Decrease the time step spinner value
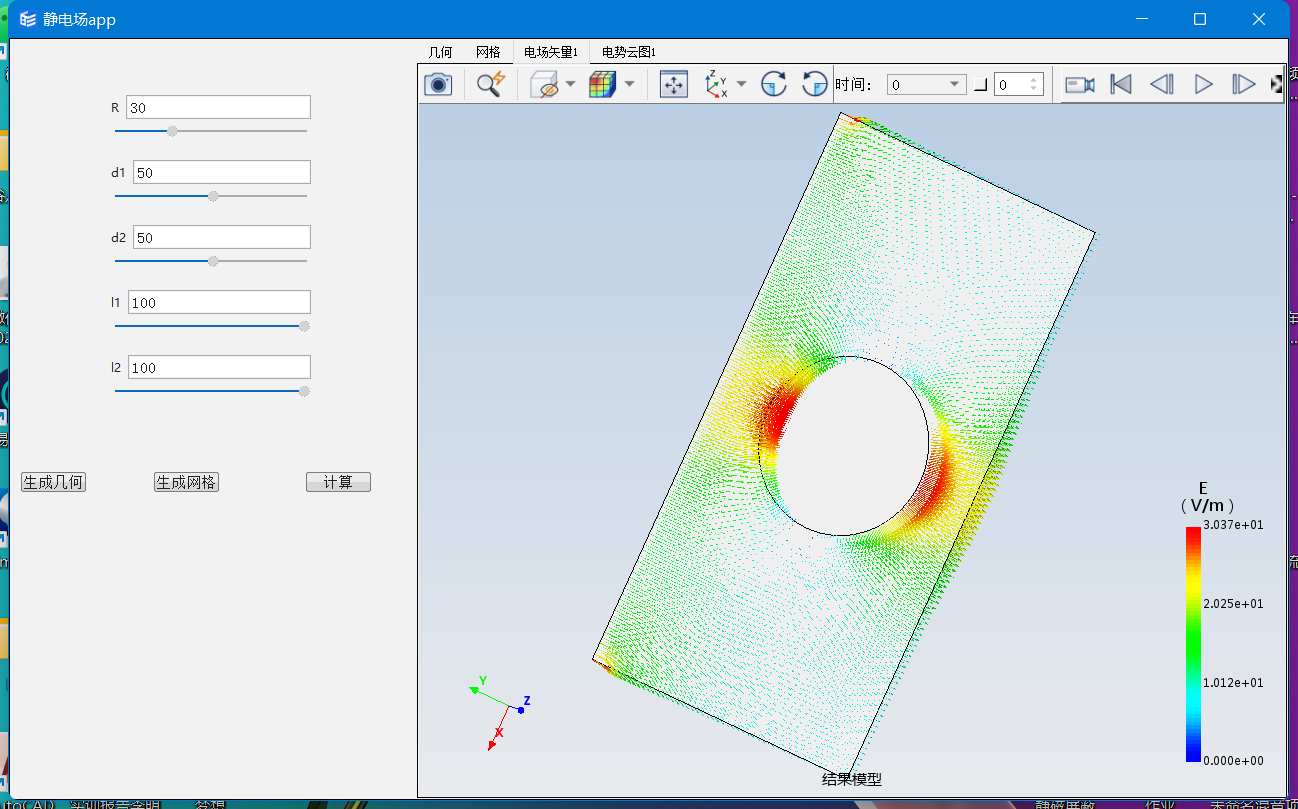This screenshot has height=809, width=1298. click(x=1035, y=90)
